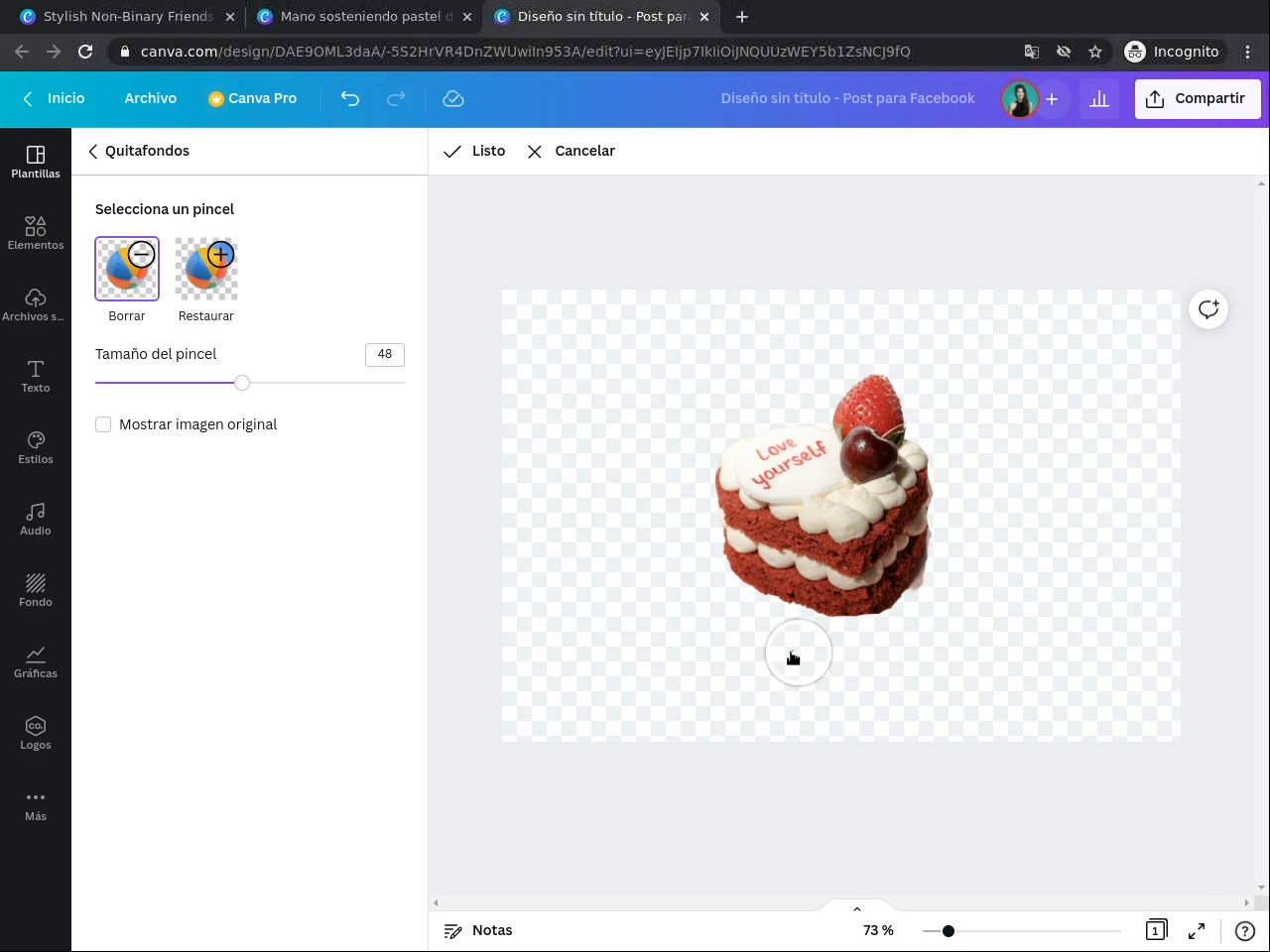1270x952 pixels.
Task: Cancel the background remover edits
Action: (x=571, y=151)
